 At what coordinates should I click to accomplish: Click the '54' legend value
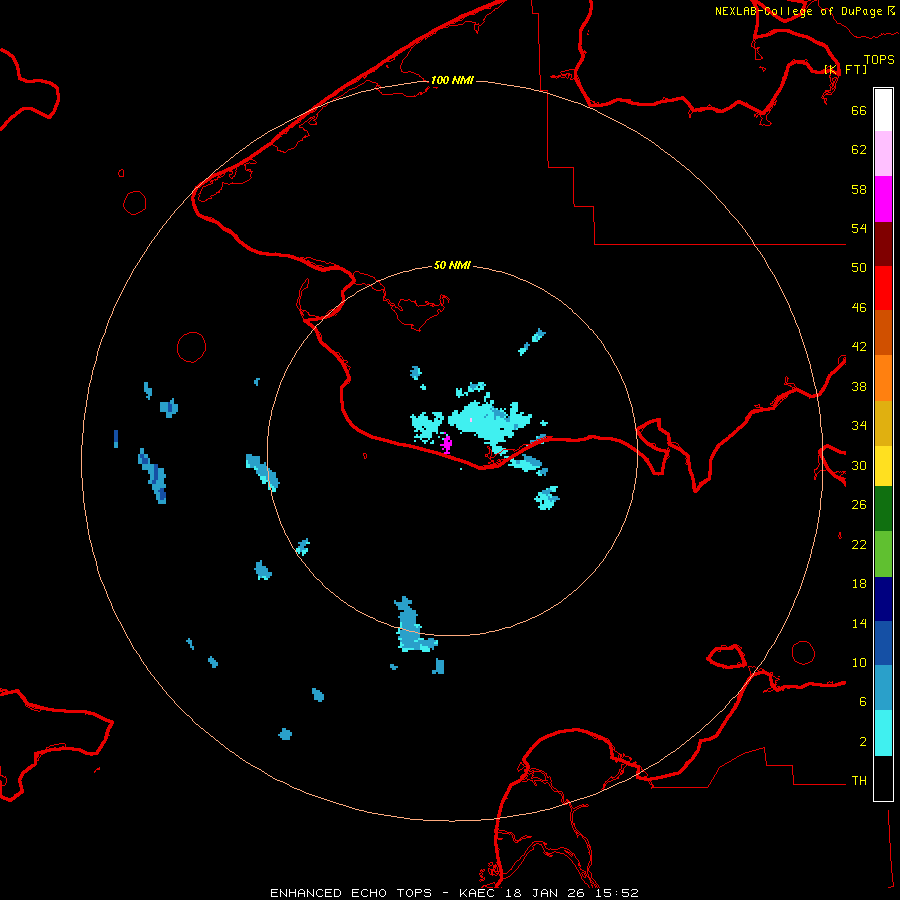coord(859,228)
